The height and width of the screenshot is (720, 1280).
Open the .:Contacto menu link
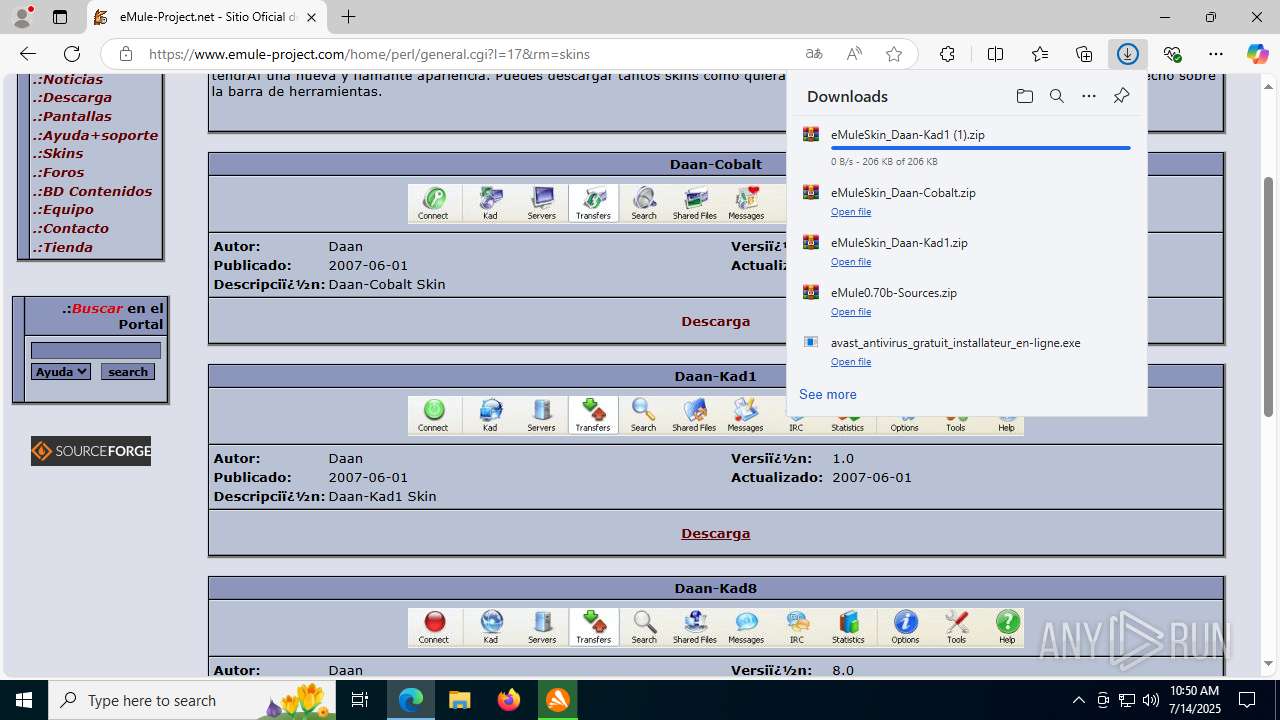click(x=71, y=228)
